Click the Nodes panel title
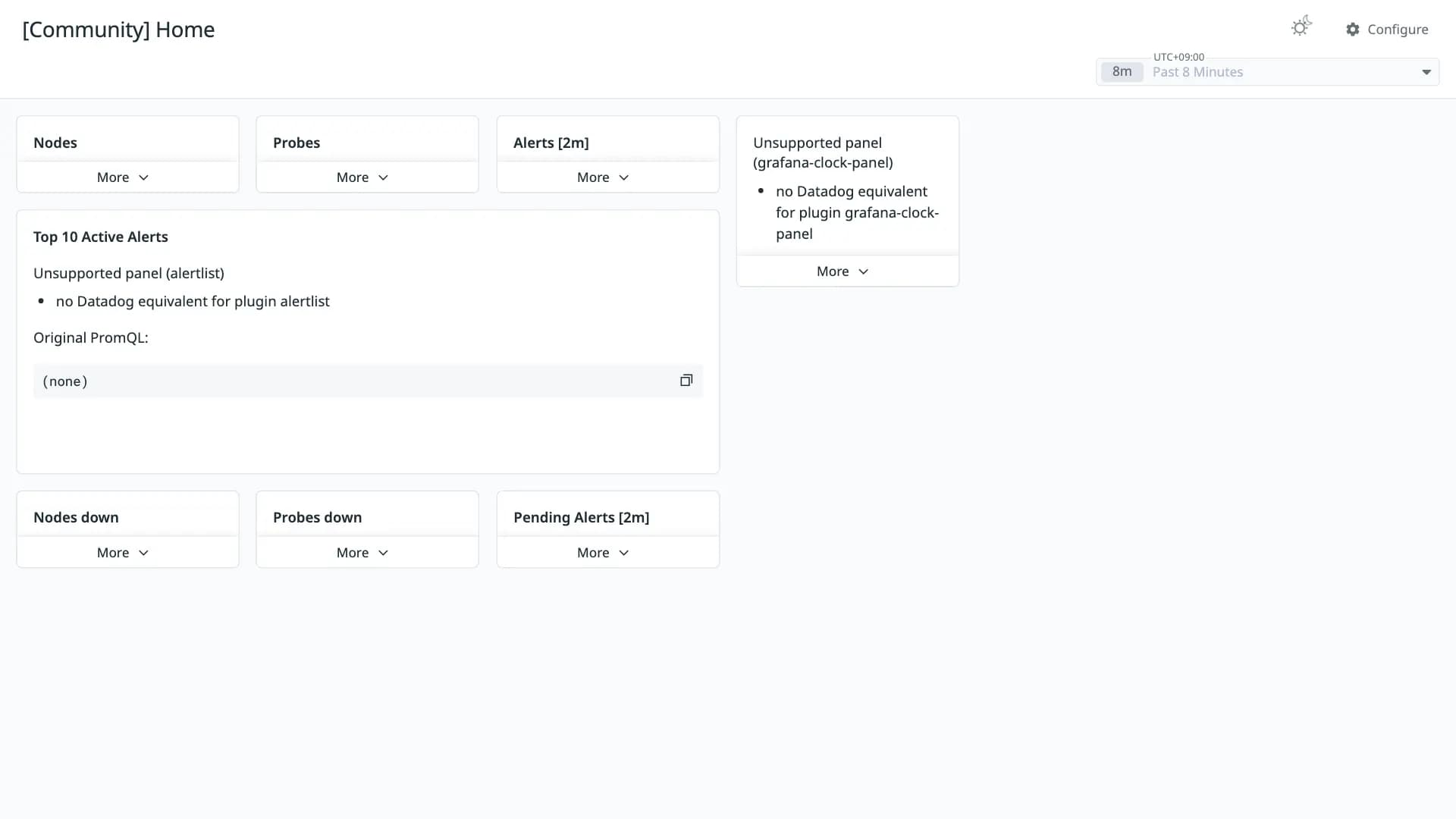This screenshot has width=1456, height=819. point(55,143)
